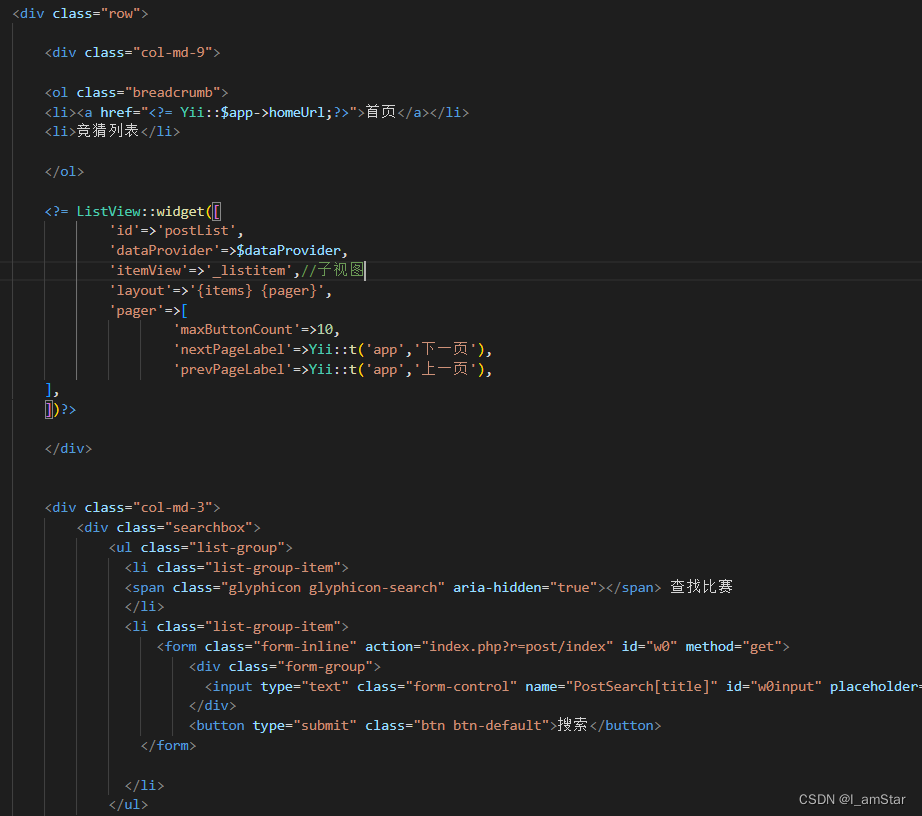
Task: Click the '$dataProvider' variable
Action: tap(289, 251)
